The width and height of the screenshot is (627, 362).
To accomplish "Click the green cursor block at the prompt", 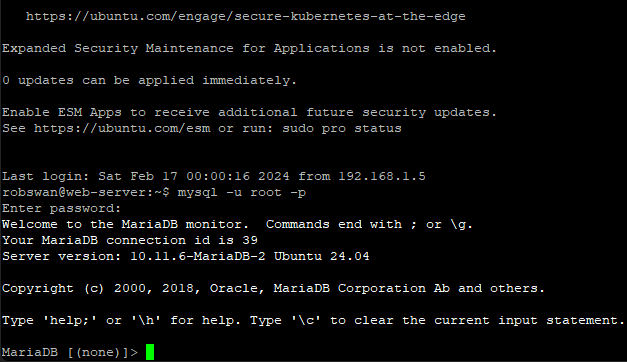I will (x=150, y=352).
